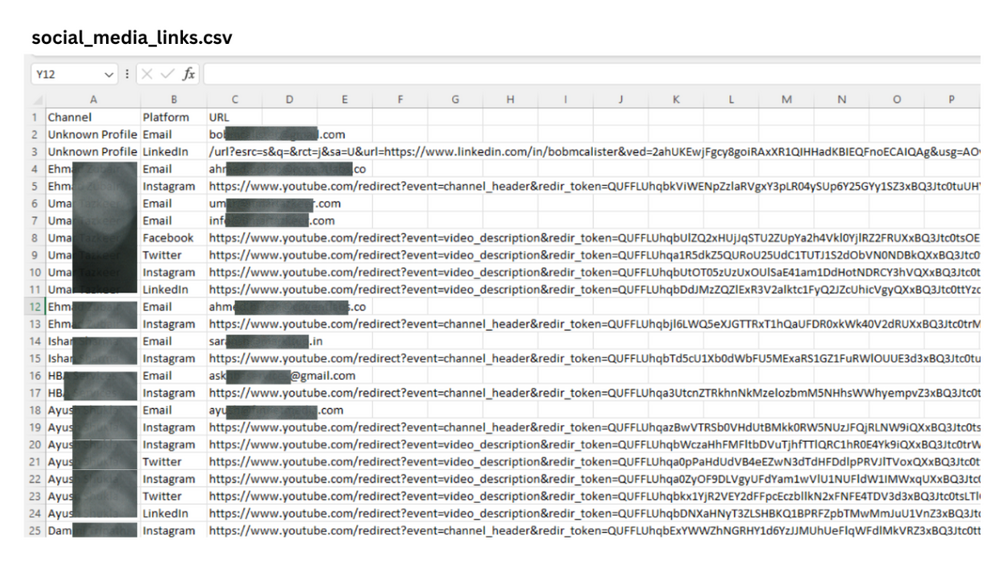Click the Name Box showing Y12
Image resolution: width=1005 pixels, height=565 pixels.
click(x=74, y=74)
